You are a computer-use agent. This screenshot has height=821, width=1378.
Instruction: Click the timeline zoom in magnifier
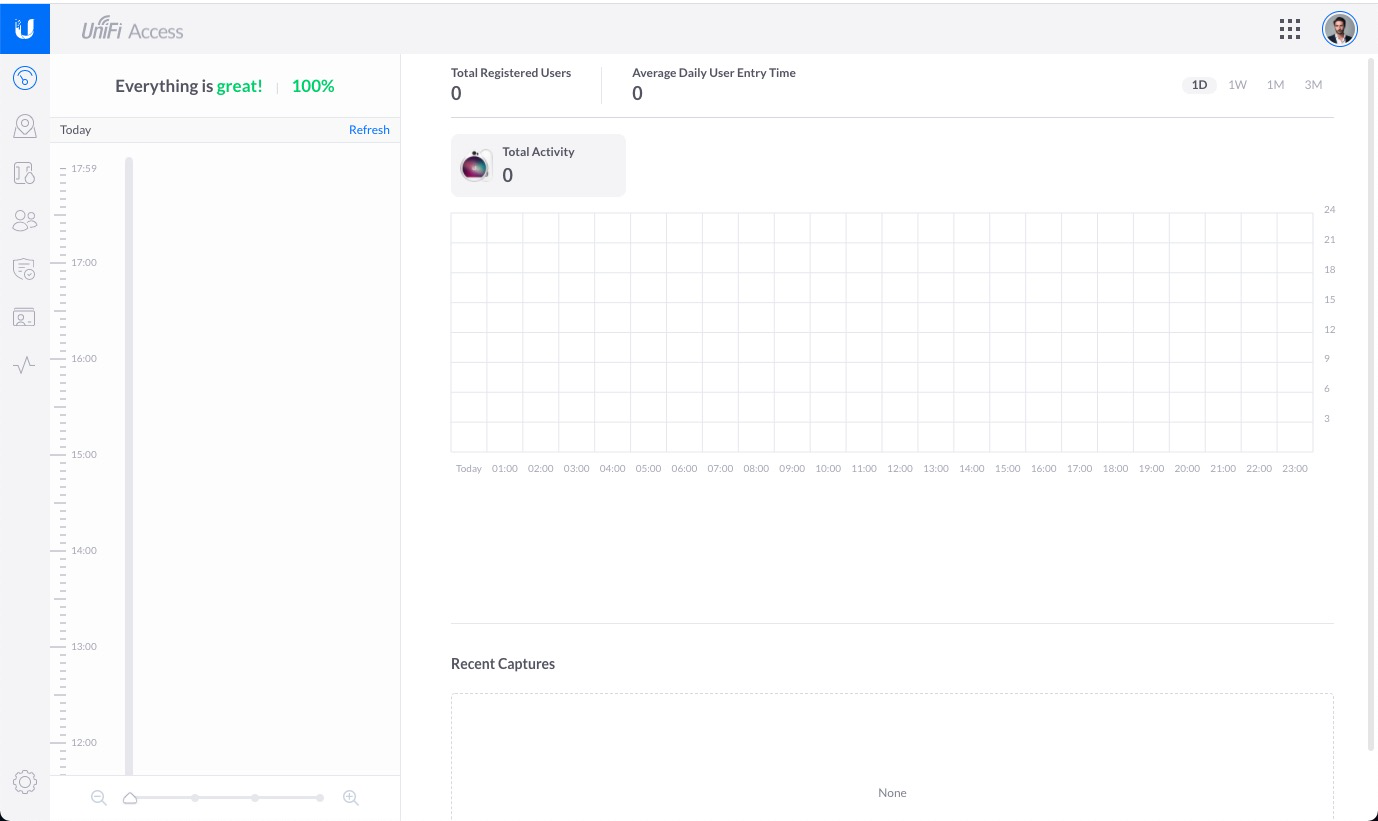350,797
